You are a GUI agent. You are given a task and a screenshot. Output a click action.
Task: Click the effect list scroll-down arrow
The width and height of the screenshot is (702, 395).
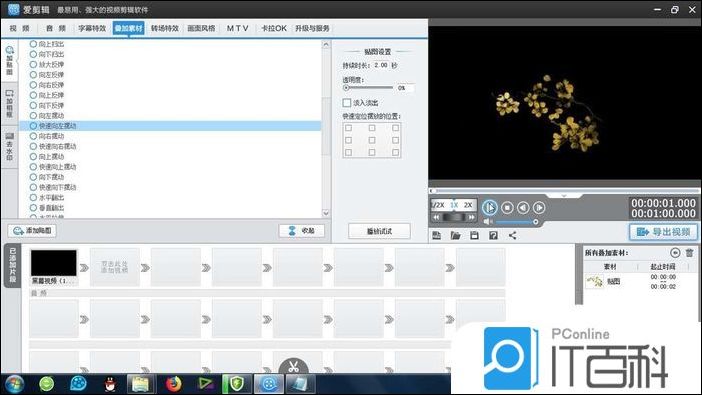pyautogui.click(x=326, y=213)
